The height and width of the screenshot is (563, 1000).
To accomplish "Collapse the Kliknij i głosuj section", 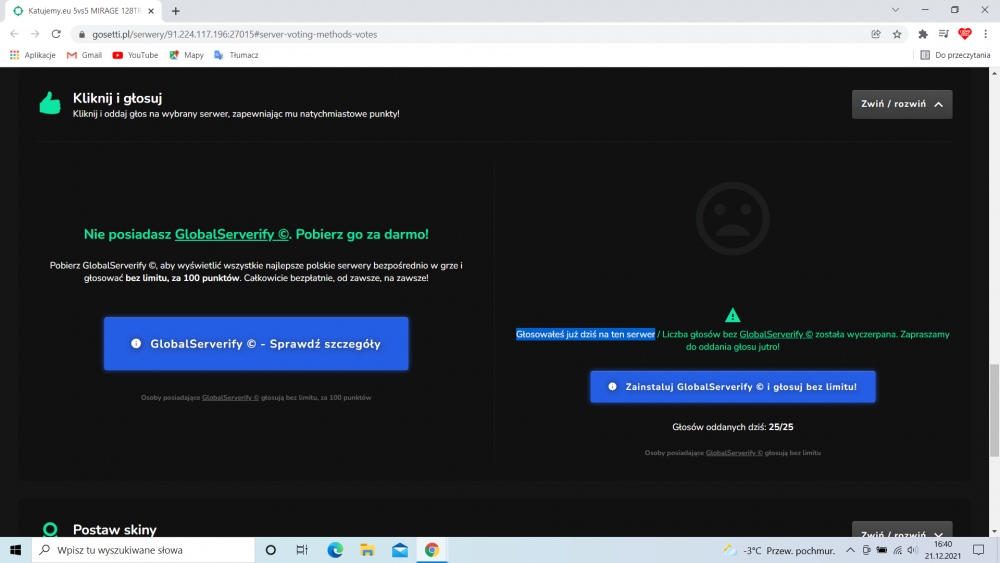I will (902, 104).
